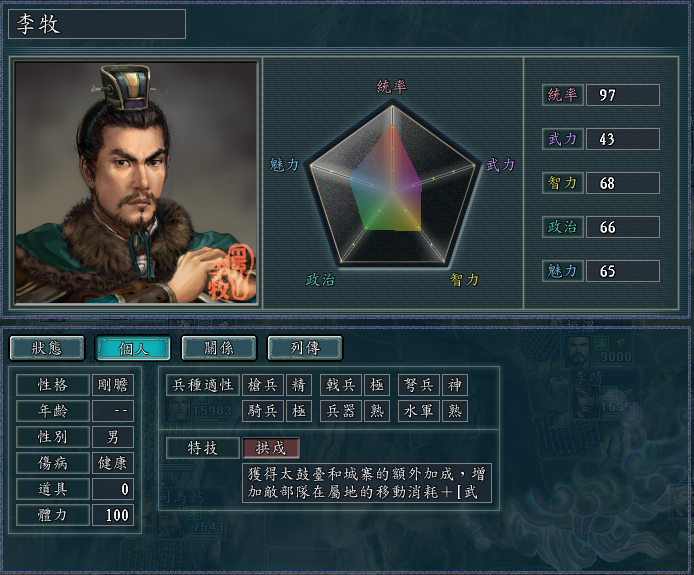Screen dimensions: 694x575
Task: Click the 水軍 troop aptitude cell
Action: point(419,411)
